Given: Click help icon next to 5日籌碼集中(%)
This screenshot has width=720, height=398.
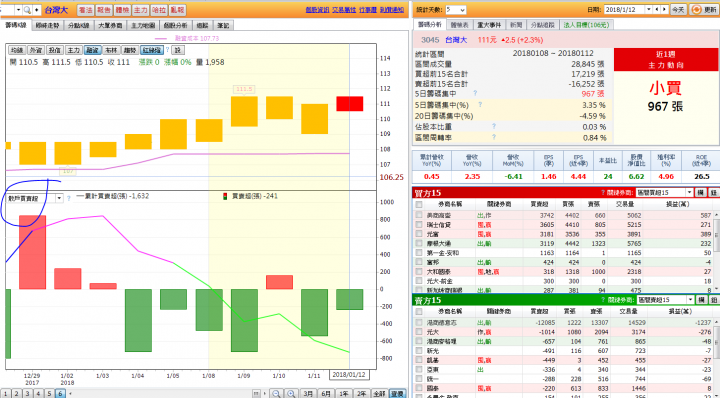Looking at the screenshot, I should [480, 105].
